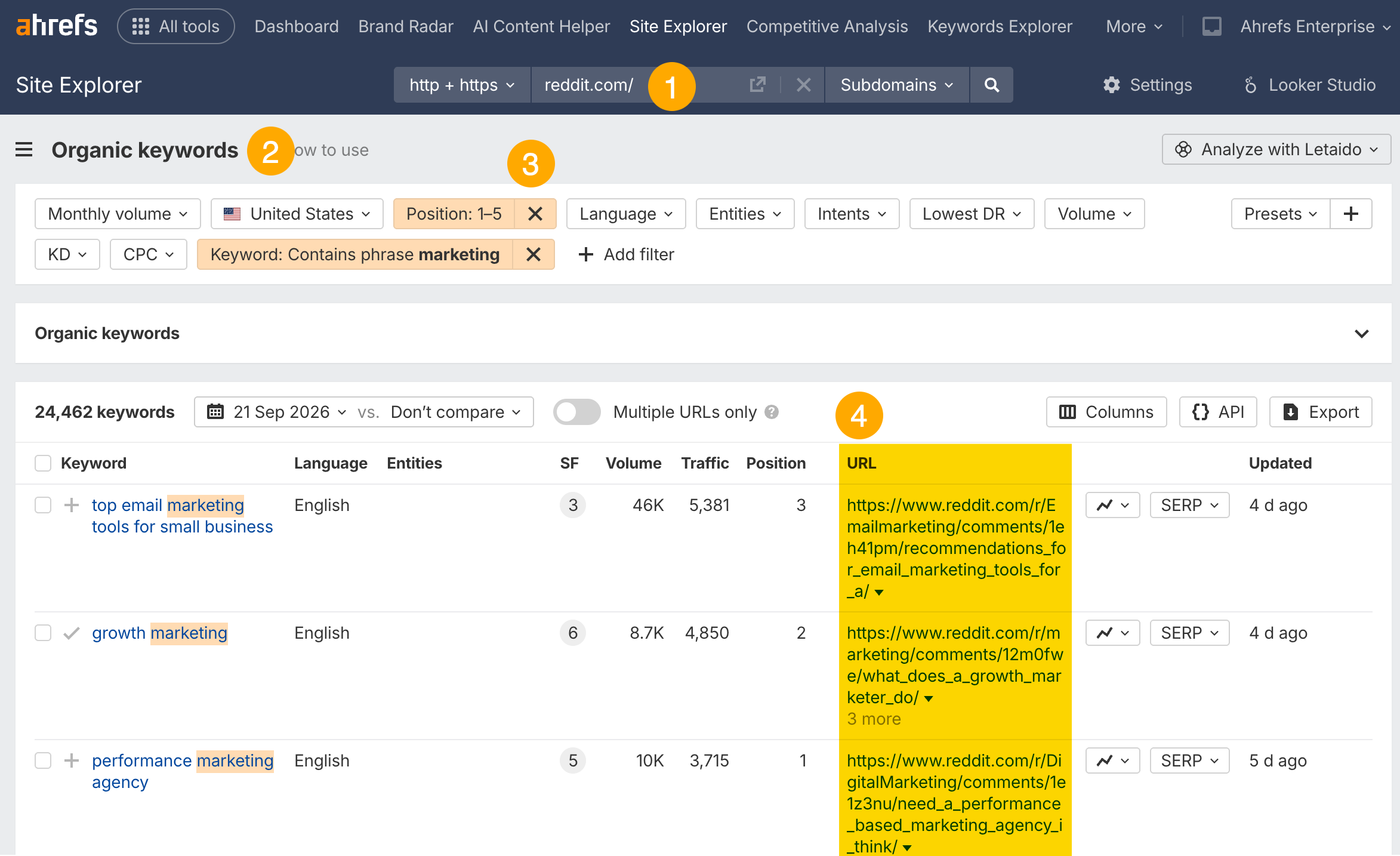This screenshot has height=856, width=1400.
Task: Check the growth marketing row
Action: pyautogui.click(x=43, y=633)
